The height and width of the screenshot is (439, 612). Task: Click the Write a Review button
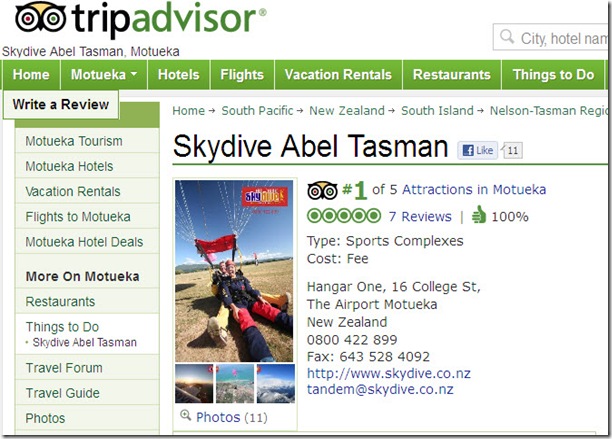tap(60, 105)
